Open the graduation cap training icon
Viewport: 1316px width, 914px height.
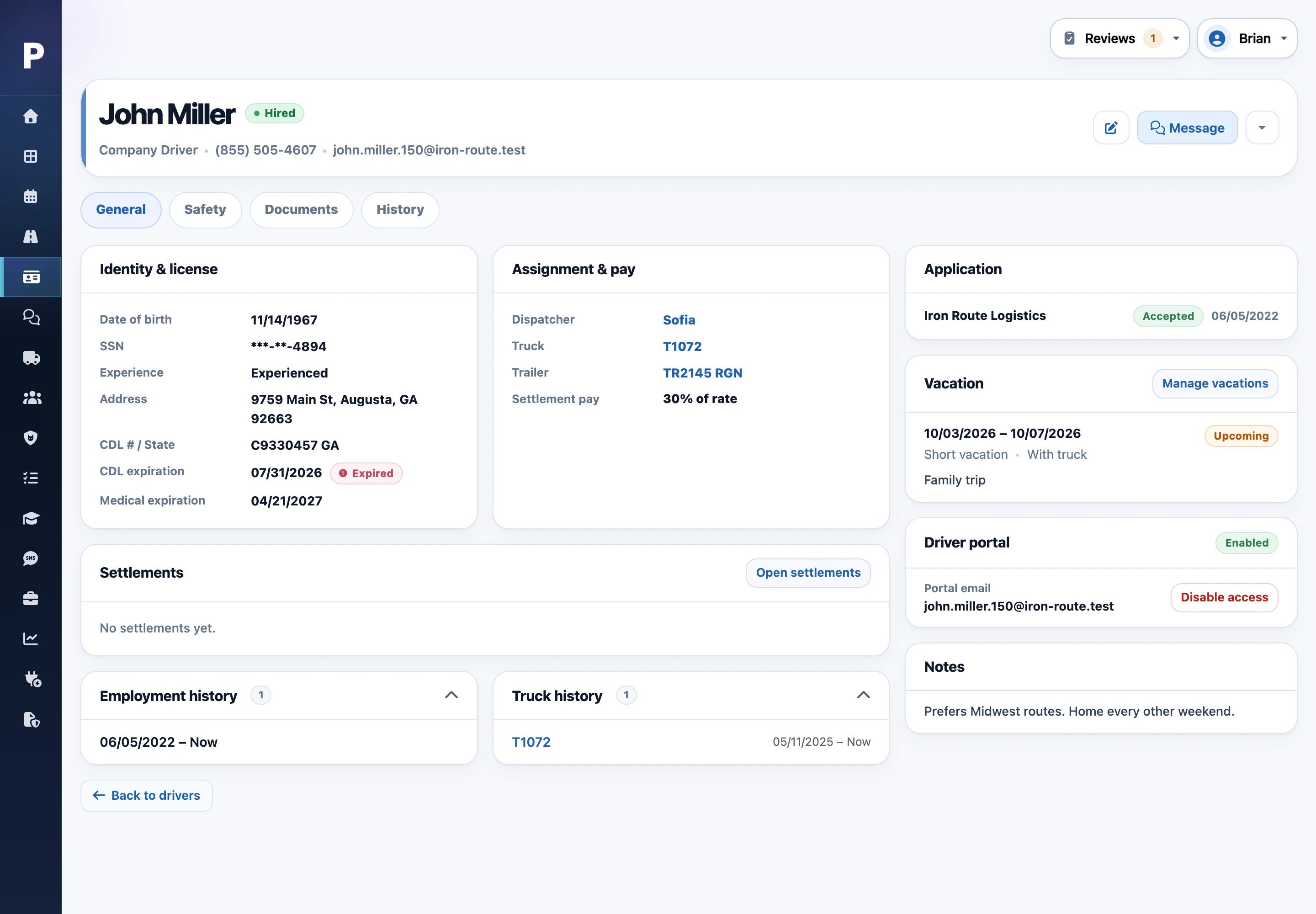tap(31, 518)
